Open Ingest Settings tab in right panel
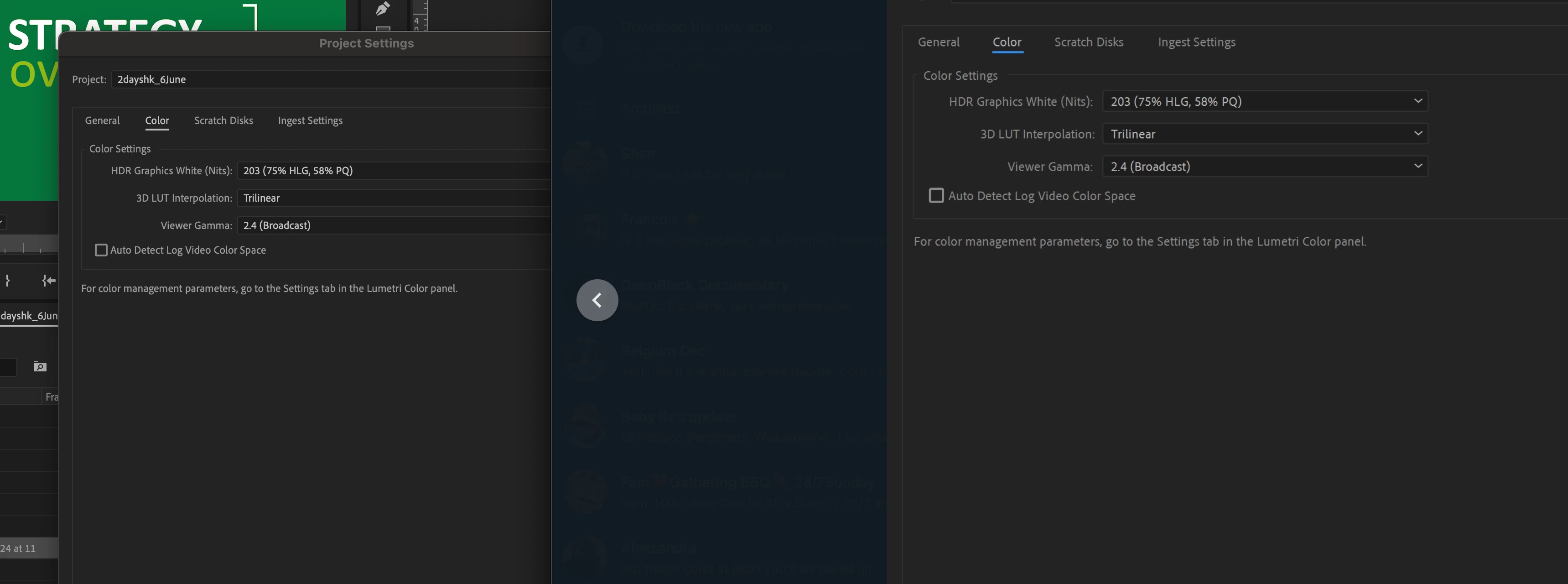The height and width of the screenshot is (584, 1568). click(x=1196, y=42)
